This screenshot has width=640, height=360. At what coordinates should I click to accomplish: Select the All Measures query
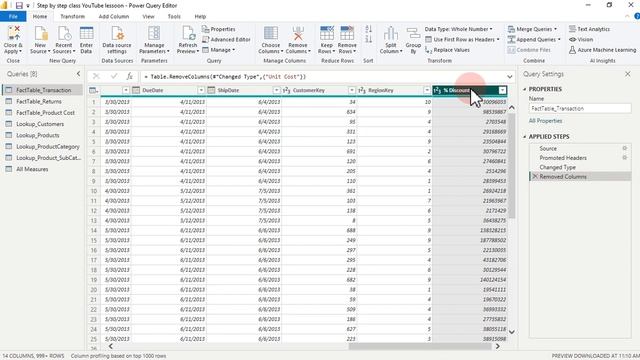tap(42, 169)
